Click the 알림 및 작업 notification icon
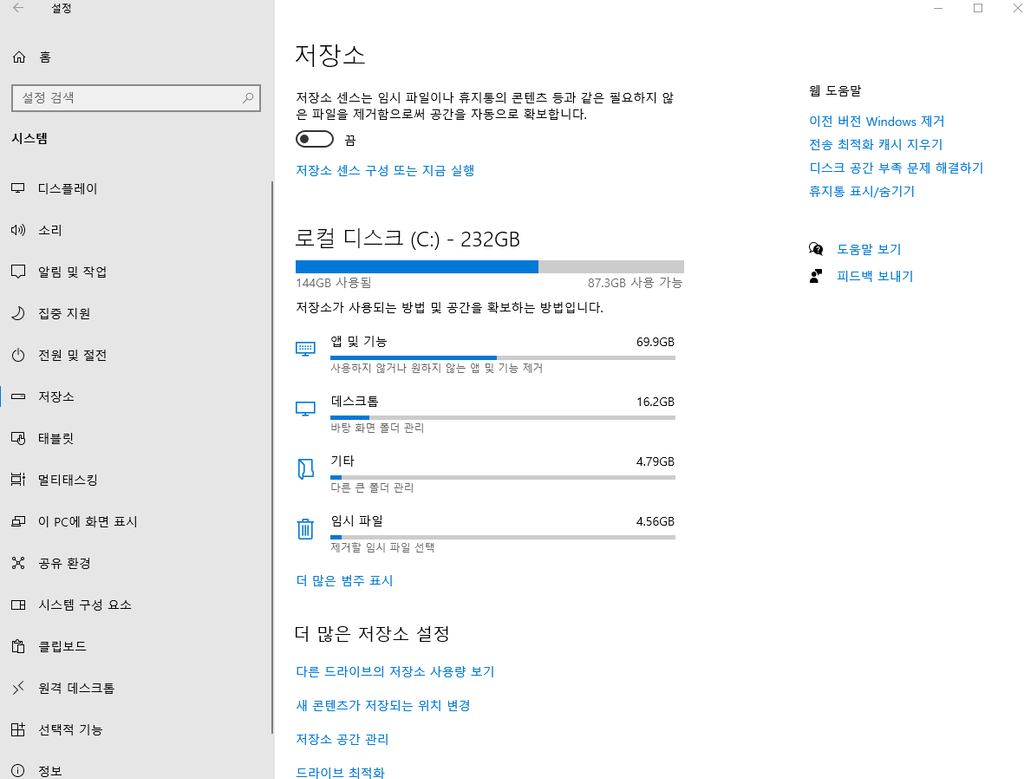 18,272
